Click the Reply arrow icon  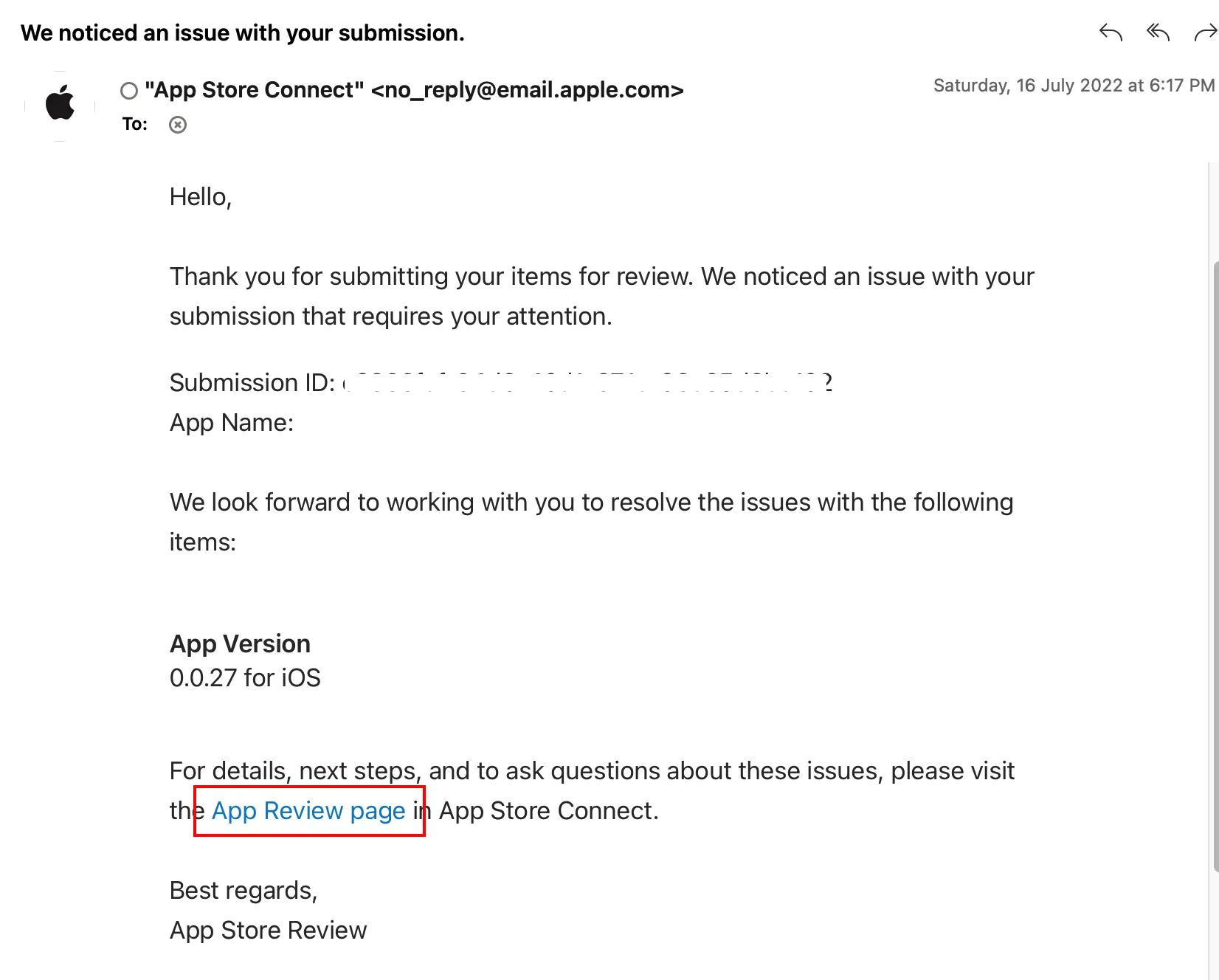click(1111, 32)
